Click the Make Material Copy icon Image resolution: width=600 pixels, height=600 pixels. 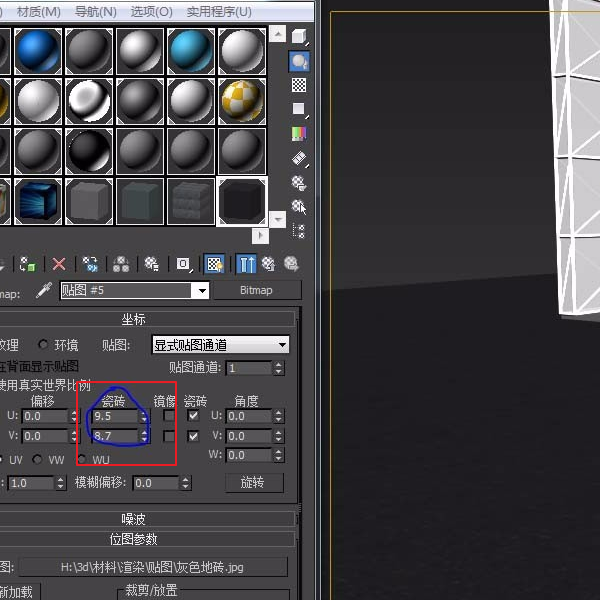(x=90, y=264)
